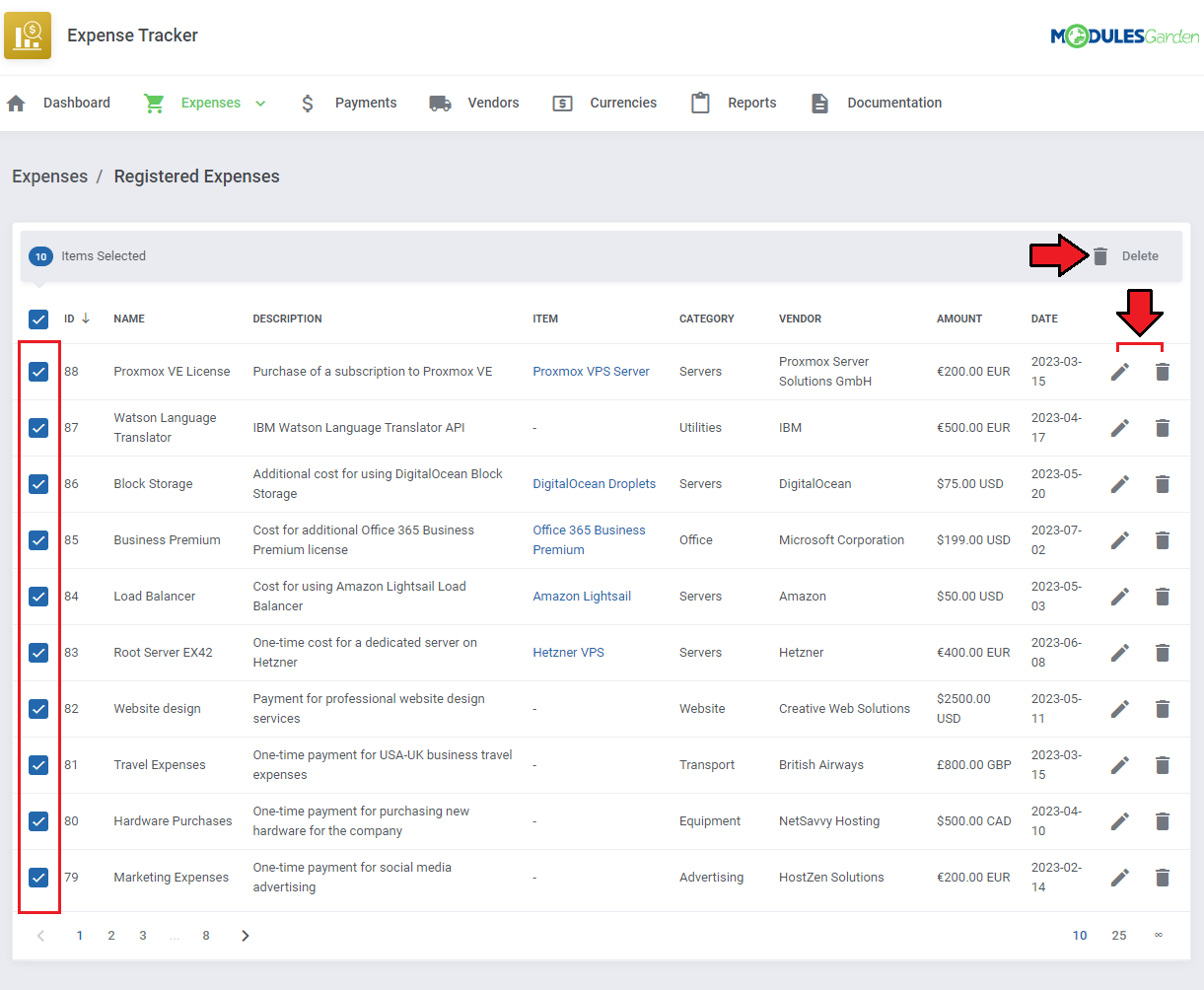Edit the Hardware Purchases expense
The height and width of the screenshot is (990, 1204).
click(1120, 821)
